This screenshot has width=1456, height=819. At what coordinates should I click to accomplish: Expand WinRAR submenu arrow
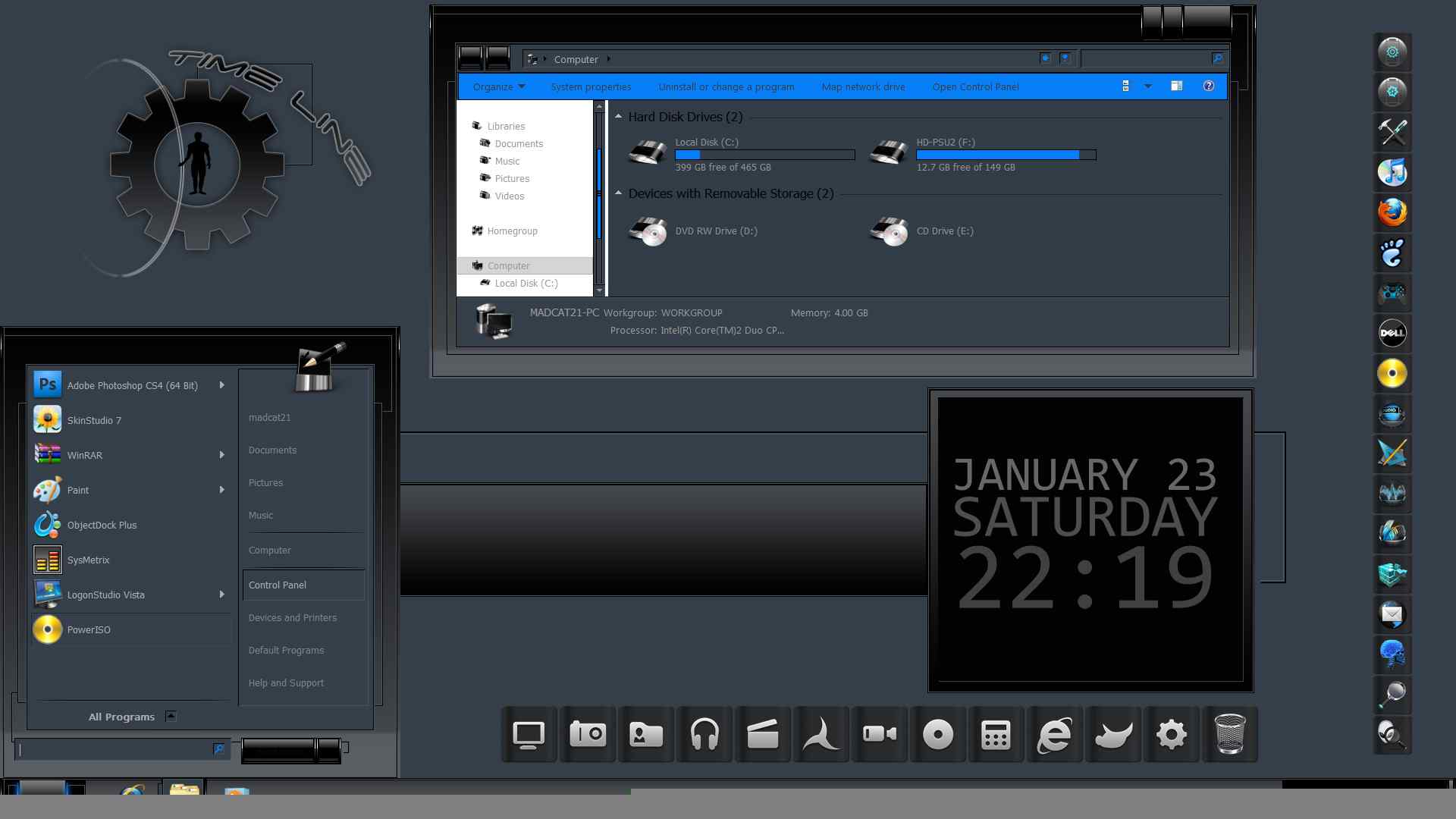221,455
